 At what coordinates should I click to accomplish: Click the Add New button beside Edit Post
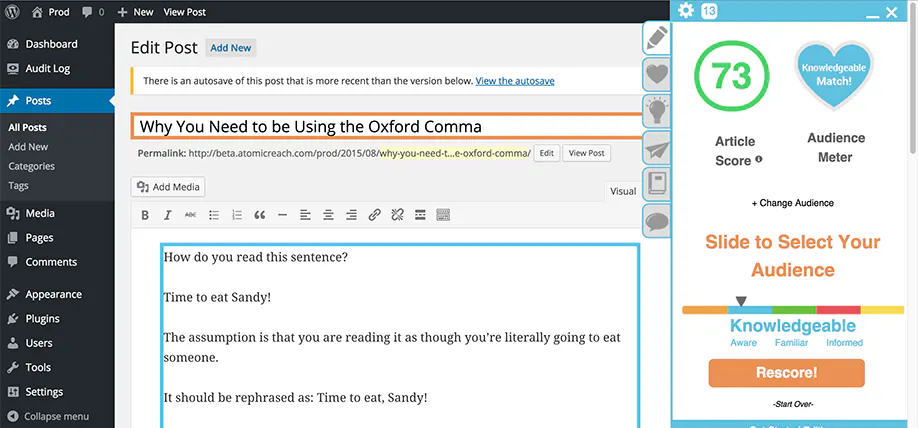(231, 48)
